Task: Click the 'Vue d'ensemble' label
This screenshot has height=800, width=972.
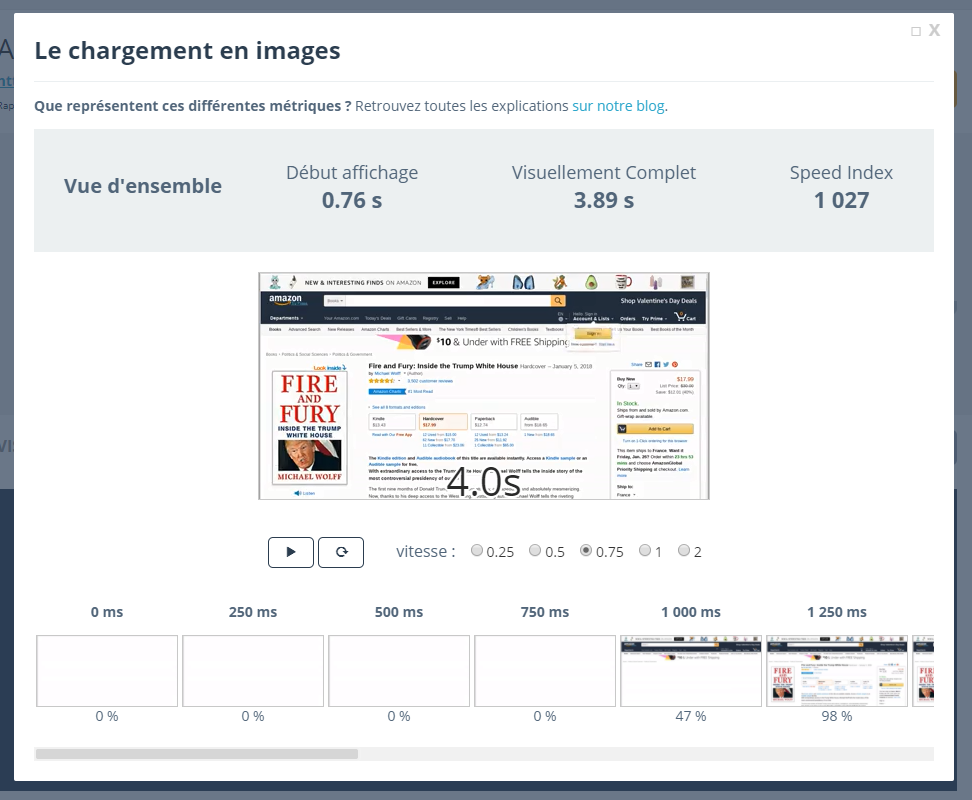Action: point(143,186)
